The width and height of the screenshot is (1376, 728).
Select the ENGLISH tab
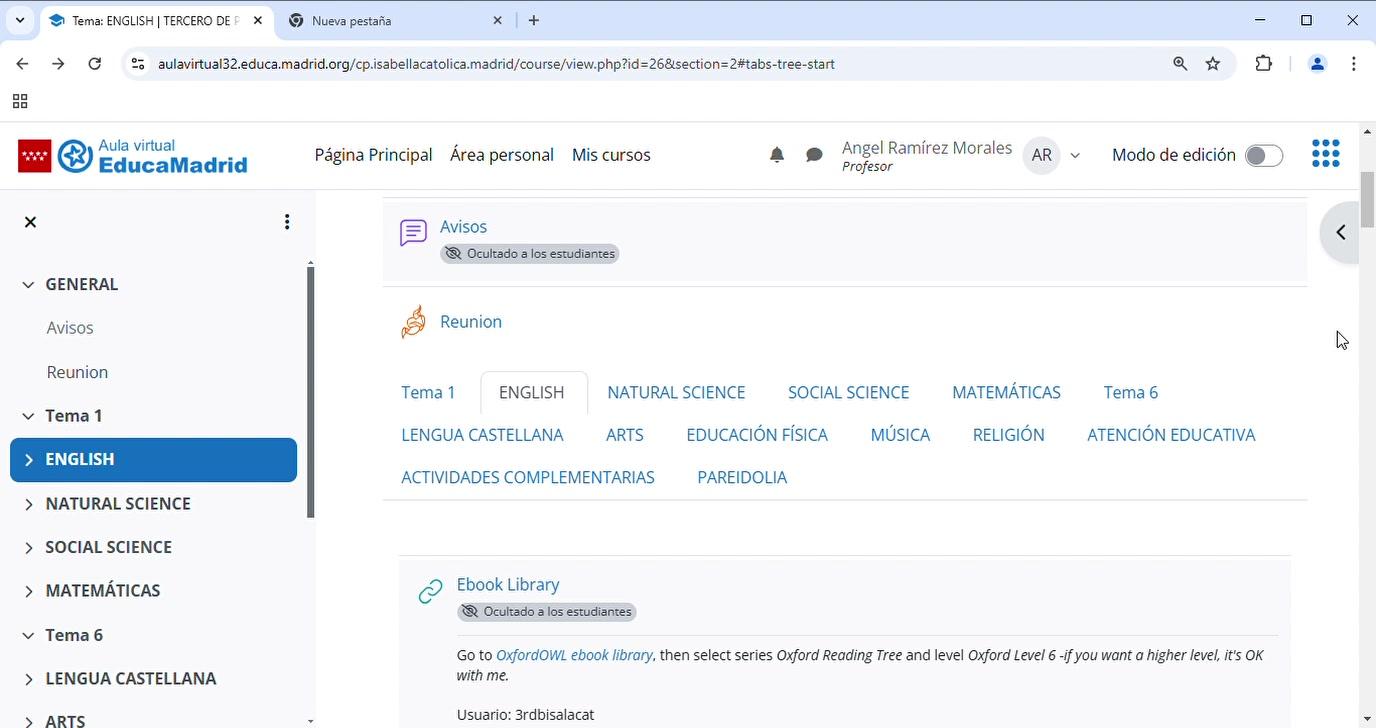click(x=531, y=393)
